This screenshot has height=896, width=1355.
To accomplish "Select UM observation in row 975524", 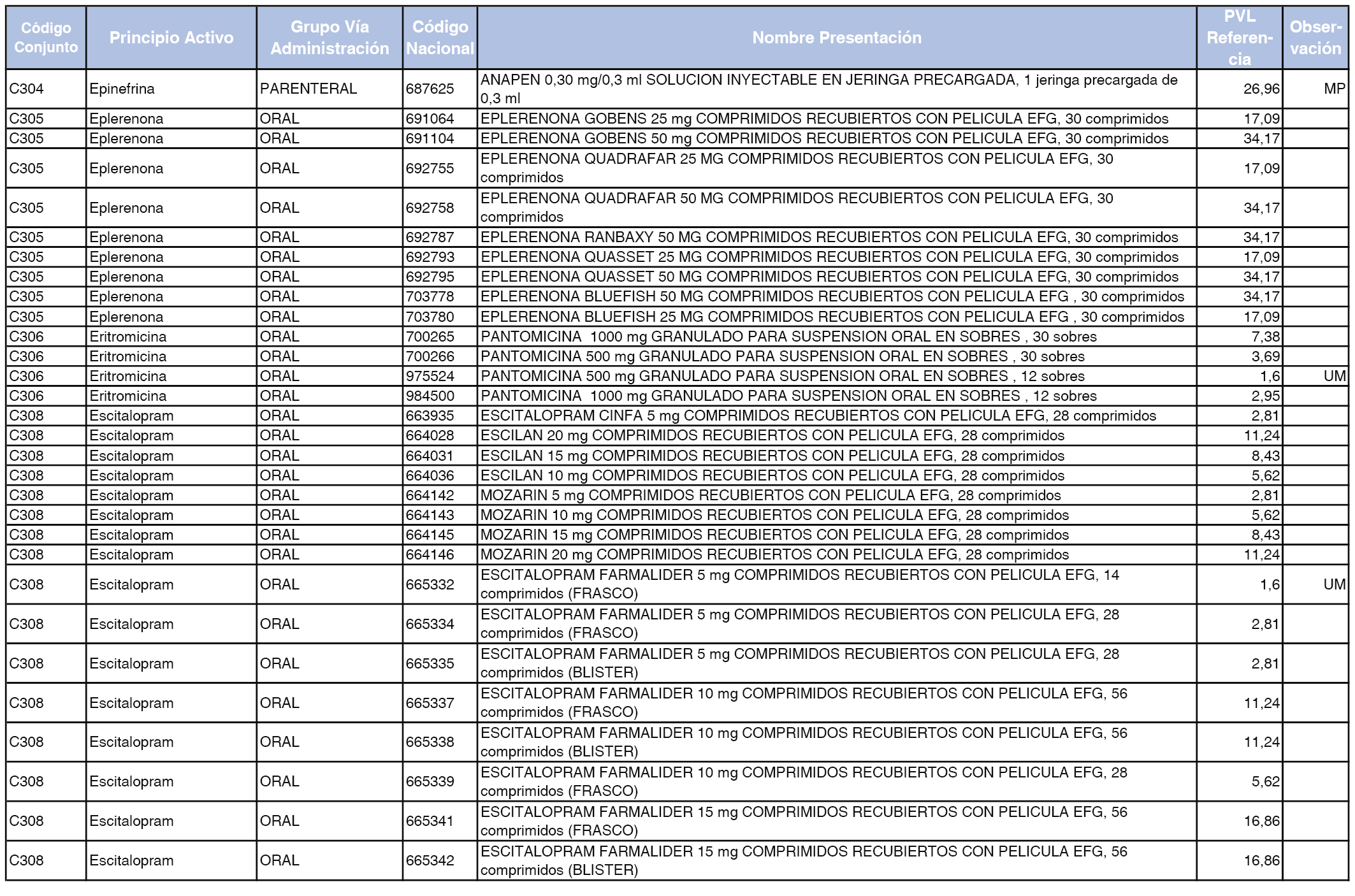I will click(1315, 376).
